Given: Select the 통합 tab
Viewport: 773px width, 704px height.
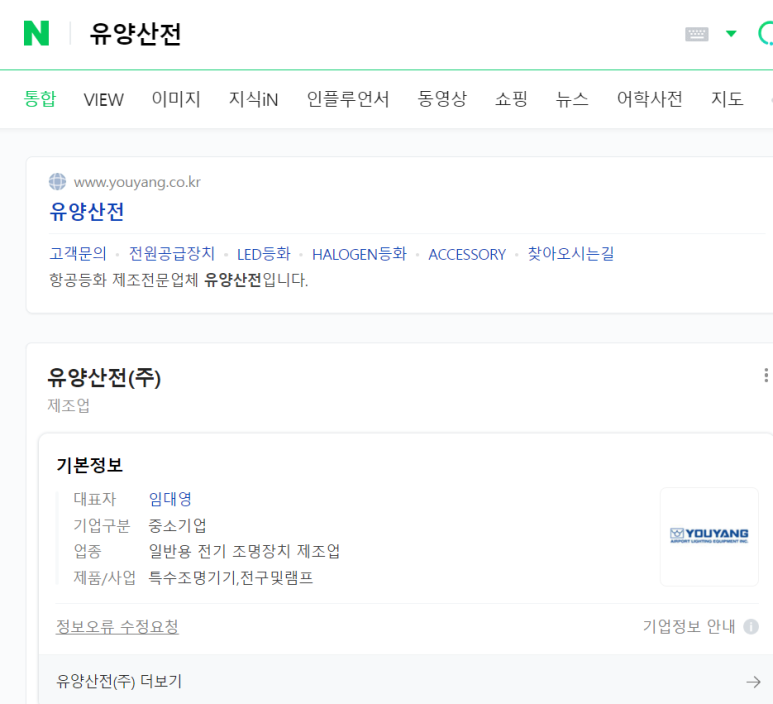Looking at the screenshot, I should (40, 99).
